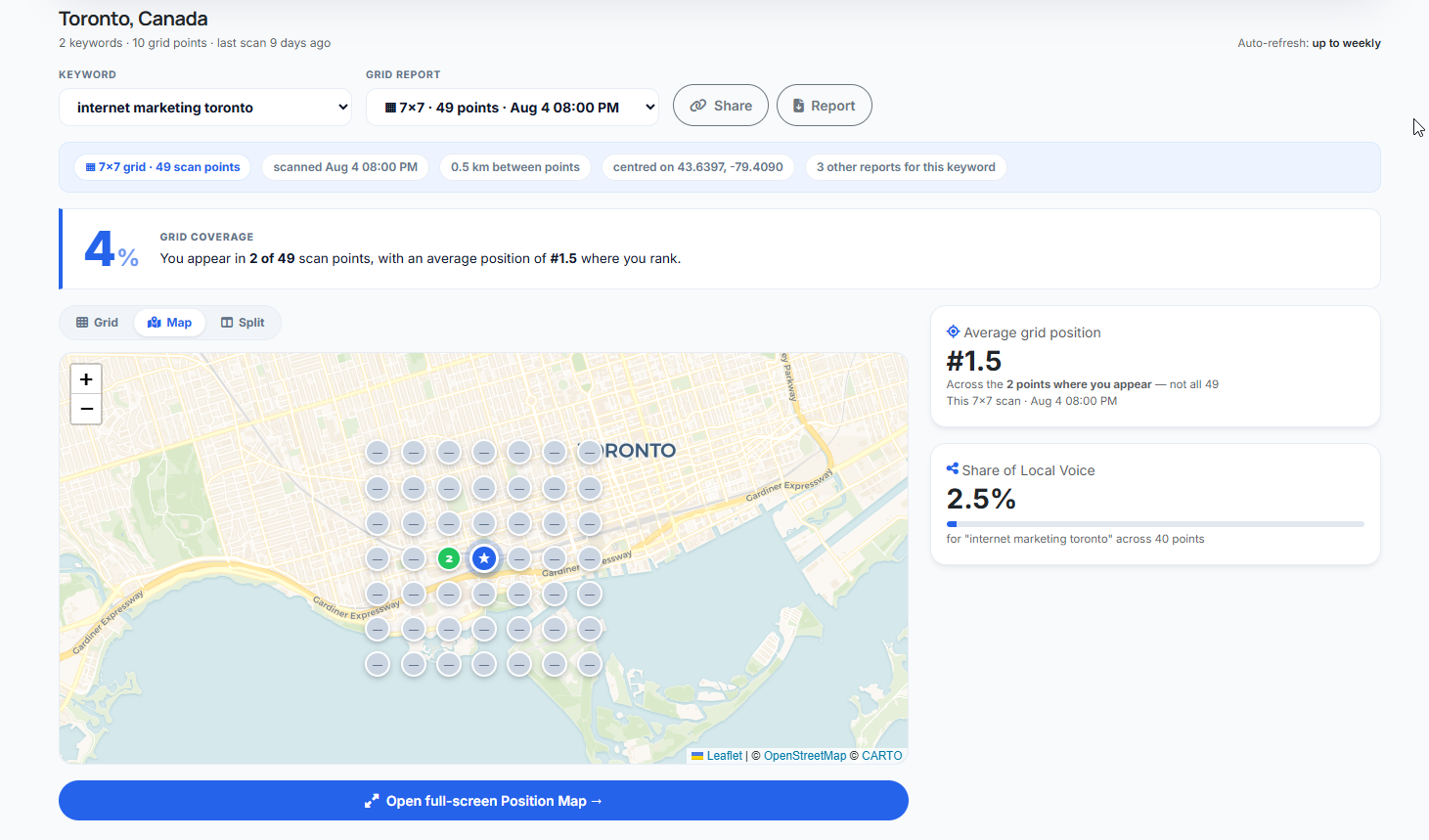This screenshot has height=840, width=1429.
Task: Open the Grid Report dropdown '7×7 · 49 points'
Action: [x=513, y=108]
